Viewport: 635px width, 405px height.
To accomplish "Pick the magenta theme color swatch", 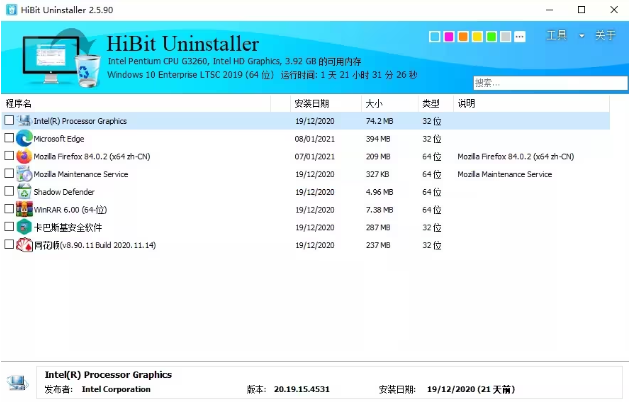I will (x=449, y=37).
